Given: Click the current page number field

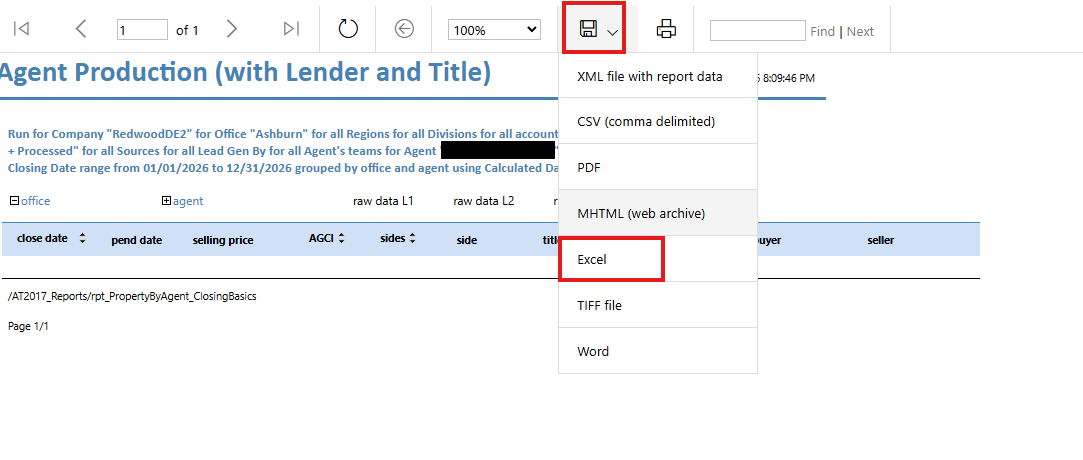Looking at the screenshot, I should pos(142,30).
